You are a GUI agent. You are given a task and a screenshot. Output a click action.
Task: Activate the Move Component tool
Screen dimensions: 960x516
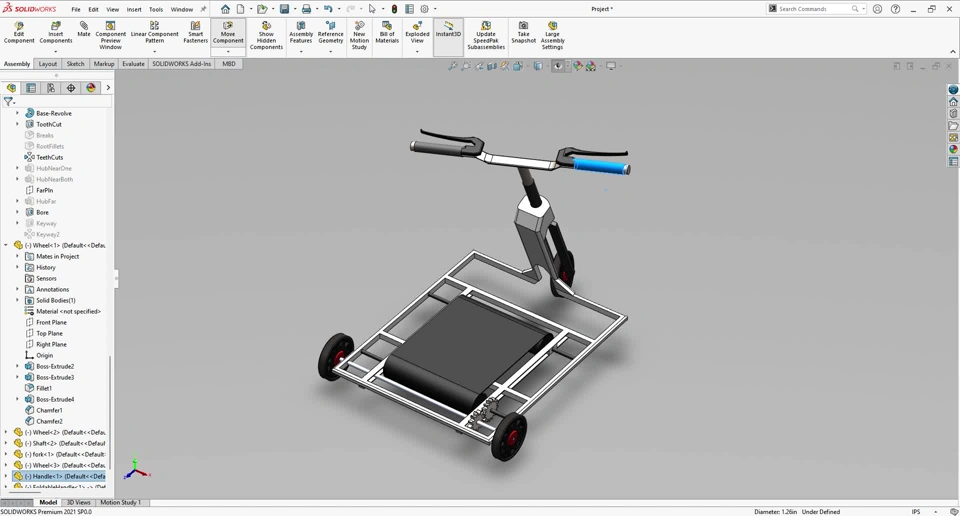(228, 33)
